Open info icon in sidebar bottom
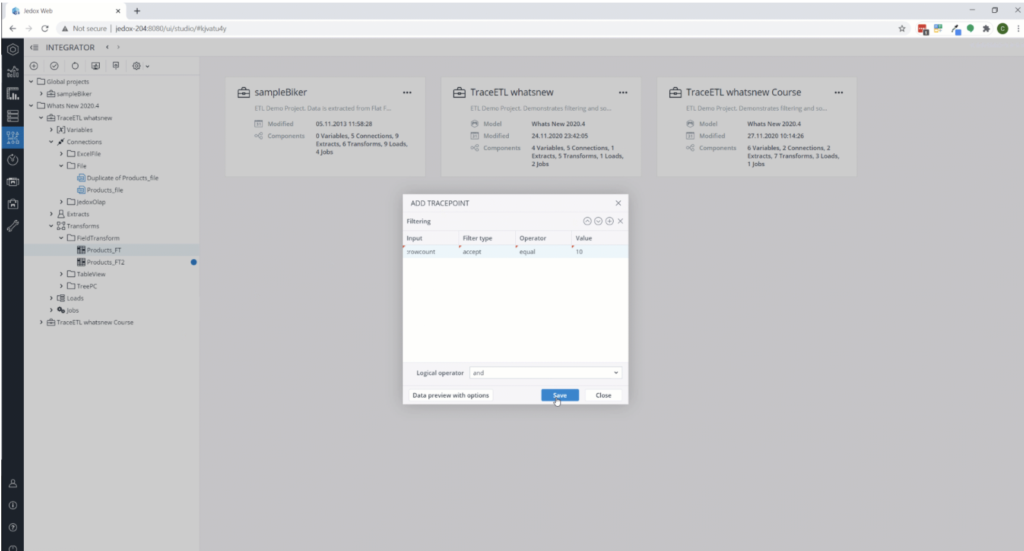 12,505
